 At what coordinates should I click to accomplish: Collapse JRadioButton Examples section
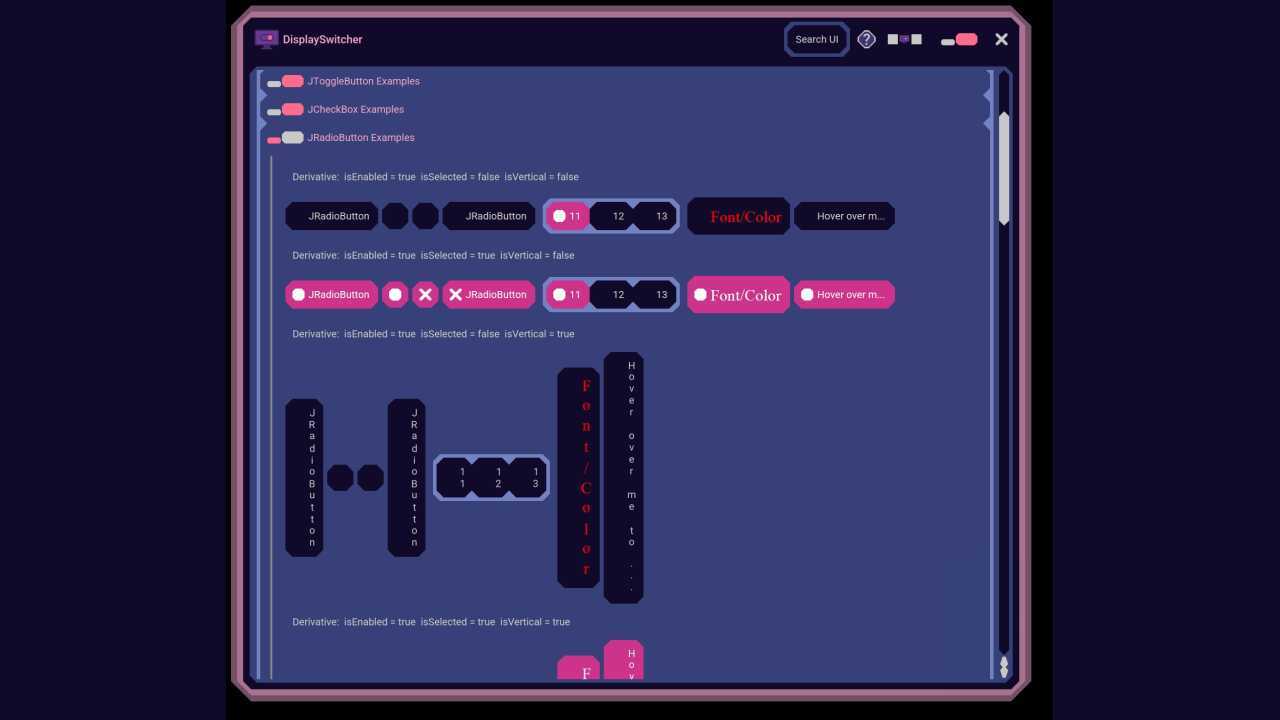285,138
